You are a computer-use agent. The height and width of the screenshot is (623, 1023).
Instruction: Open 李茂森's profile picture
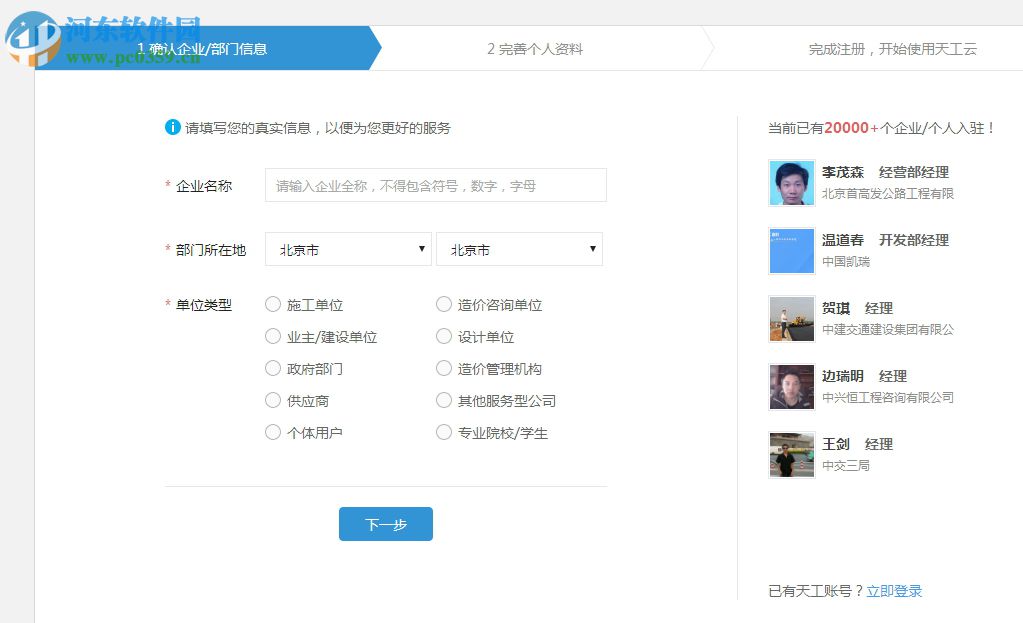point(791,183)
